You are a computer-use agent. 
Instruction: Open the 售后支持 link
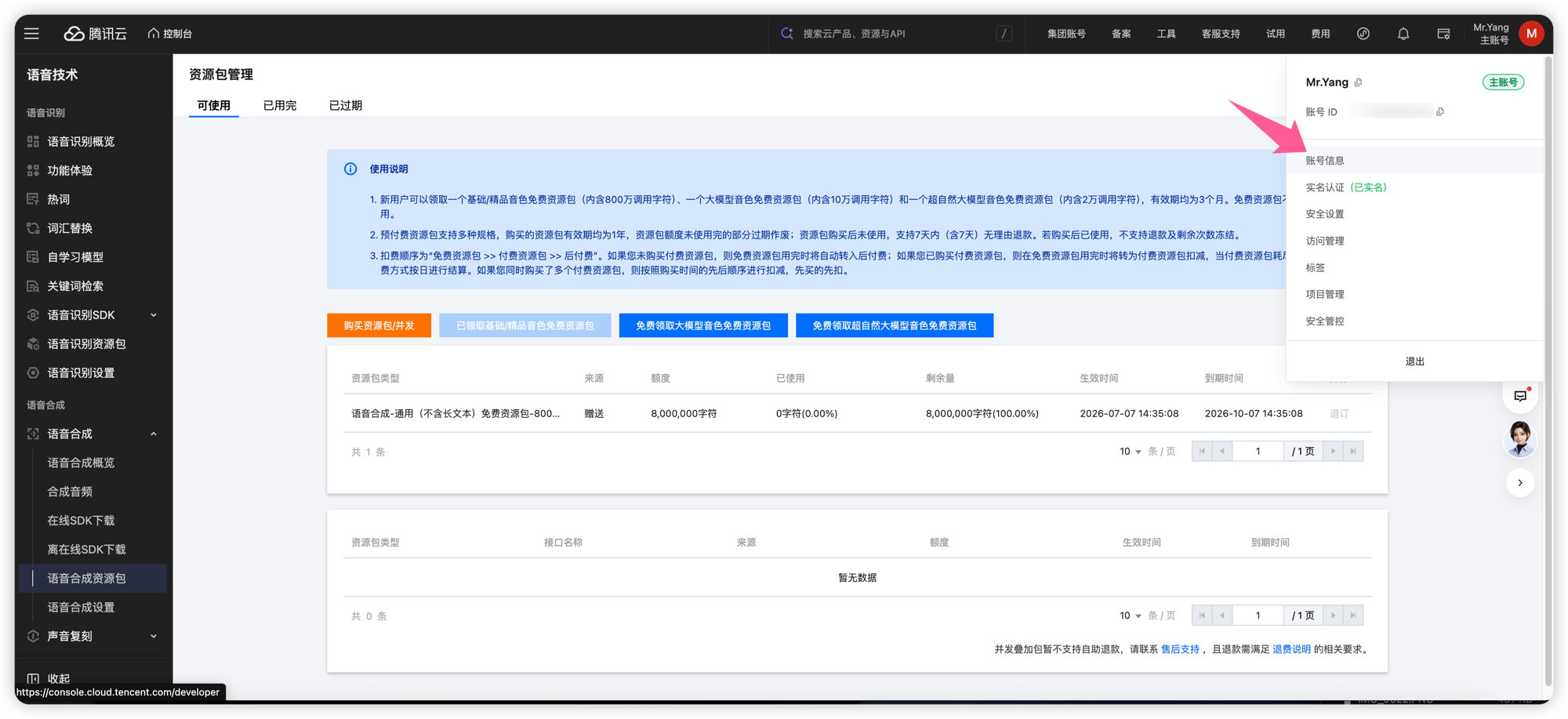pos(1180,649)
